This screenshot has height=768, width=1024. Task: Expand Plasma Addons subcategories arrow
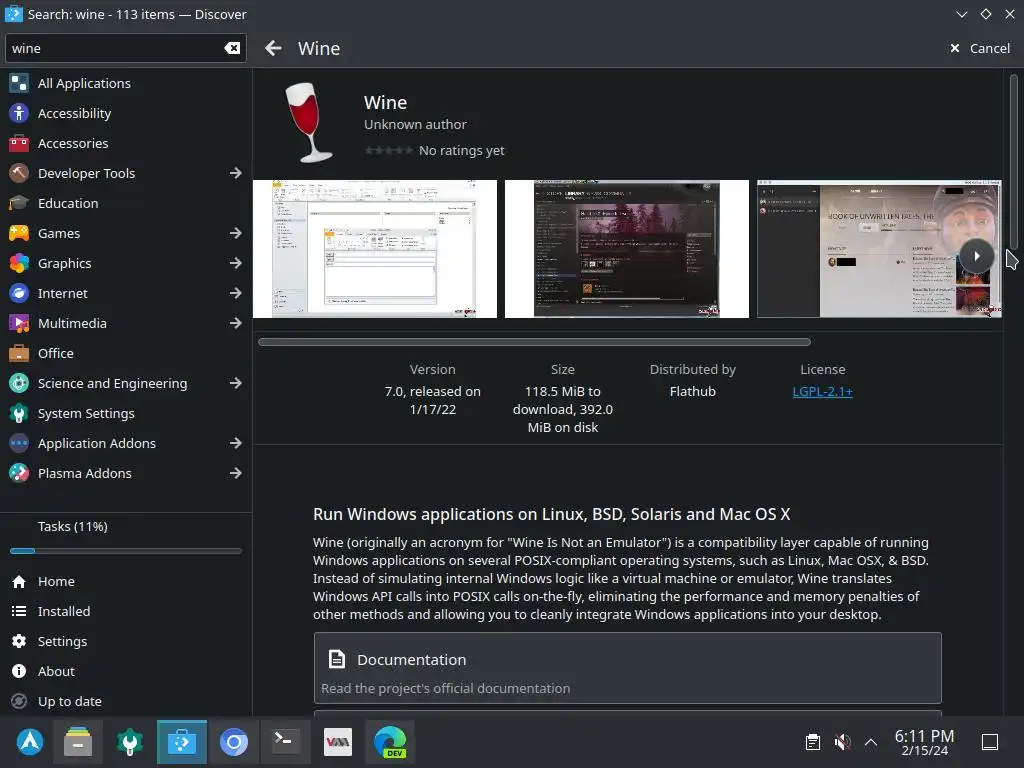tap(236, 473)
